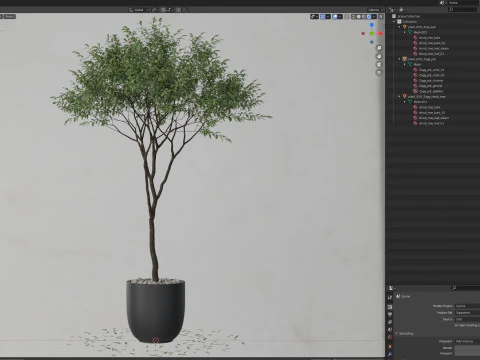Collapse the Mesh.011 entry
This screenshot has width=480, height=360.
tap(405, 102)
